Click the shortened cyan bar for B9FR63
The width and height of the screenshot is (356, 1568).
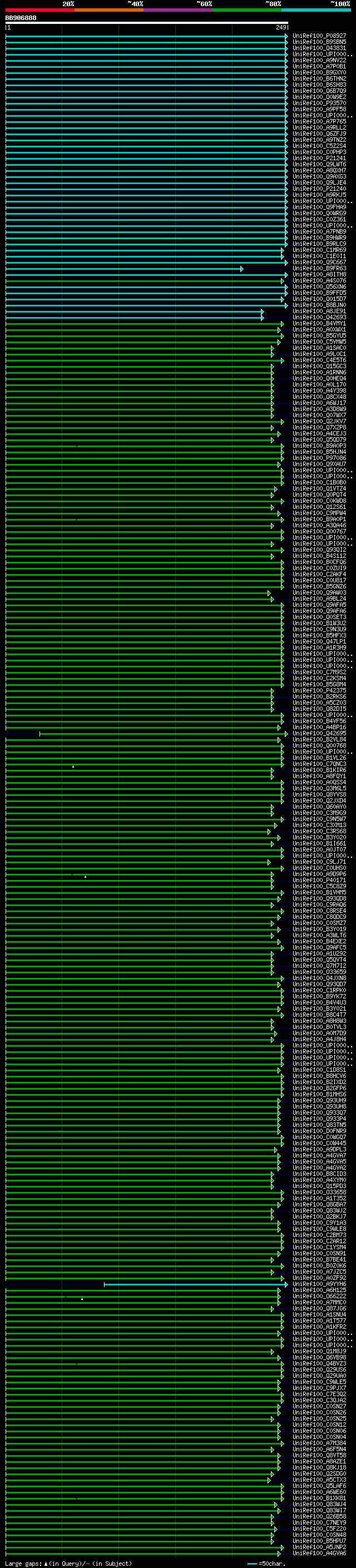[124, 269]
